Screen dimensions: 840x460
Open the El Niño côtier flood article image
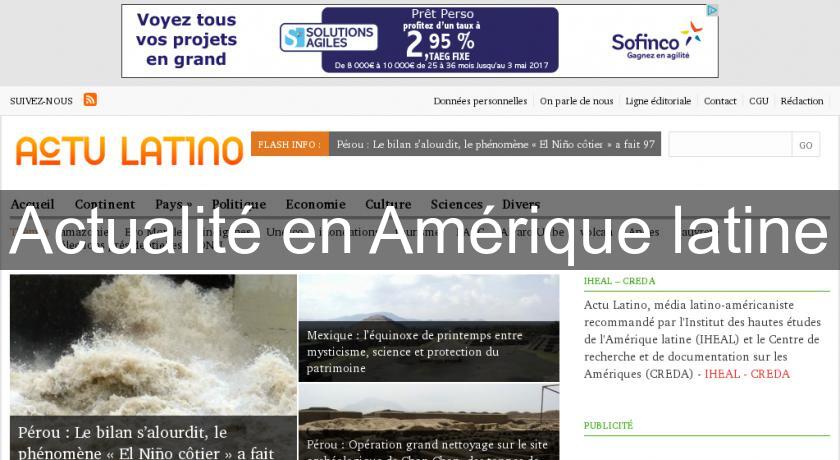tap(153, 345)
